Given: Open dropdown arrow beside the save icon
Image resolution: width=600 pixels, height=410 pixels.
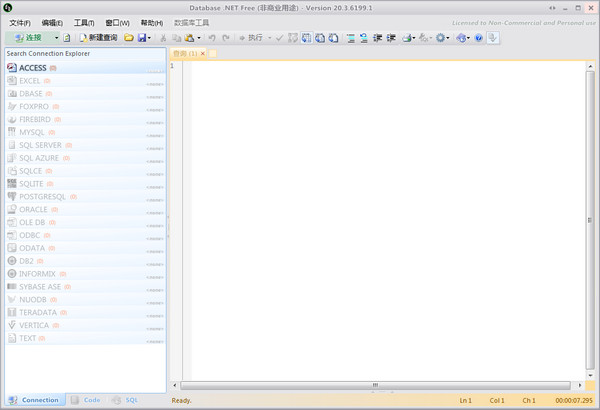Looking at the screenshot, I should (x=152, y=37).
